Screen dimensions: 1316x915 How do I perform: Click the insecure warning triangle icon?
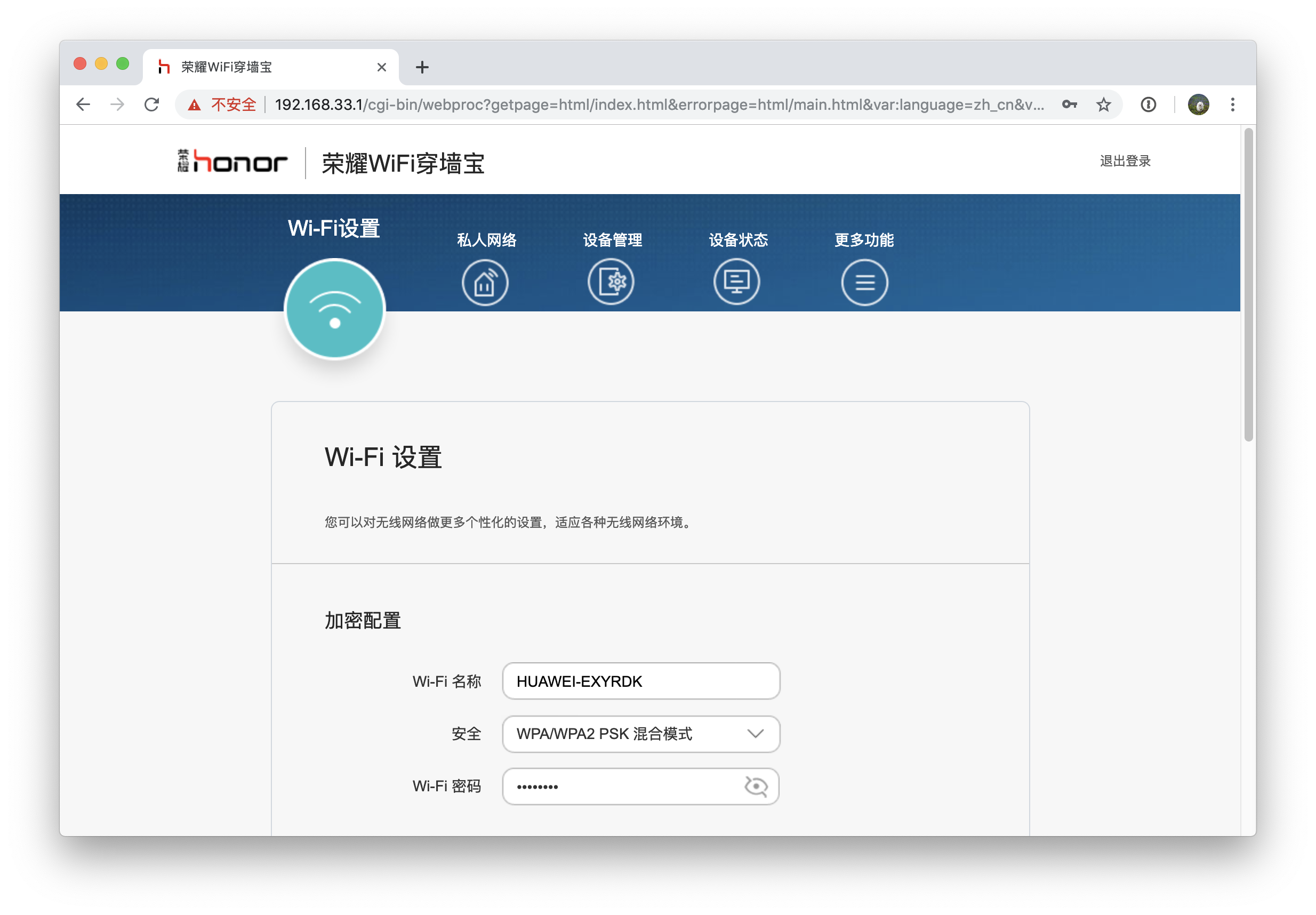[x=194, y=105]
